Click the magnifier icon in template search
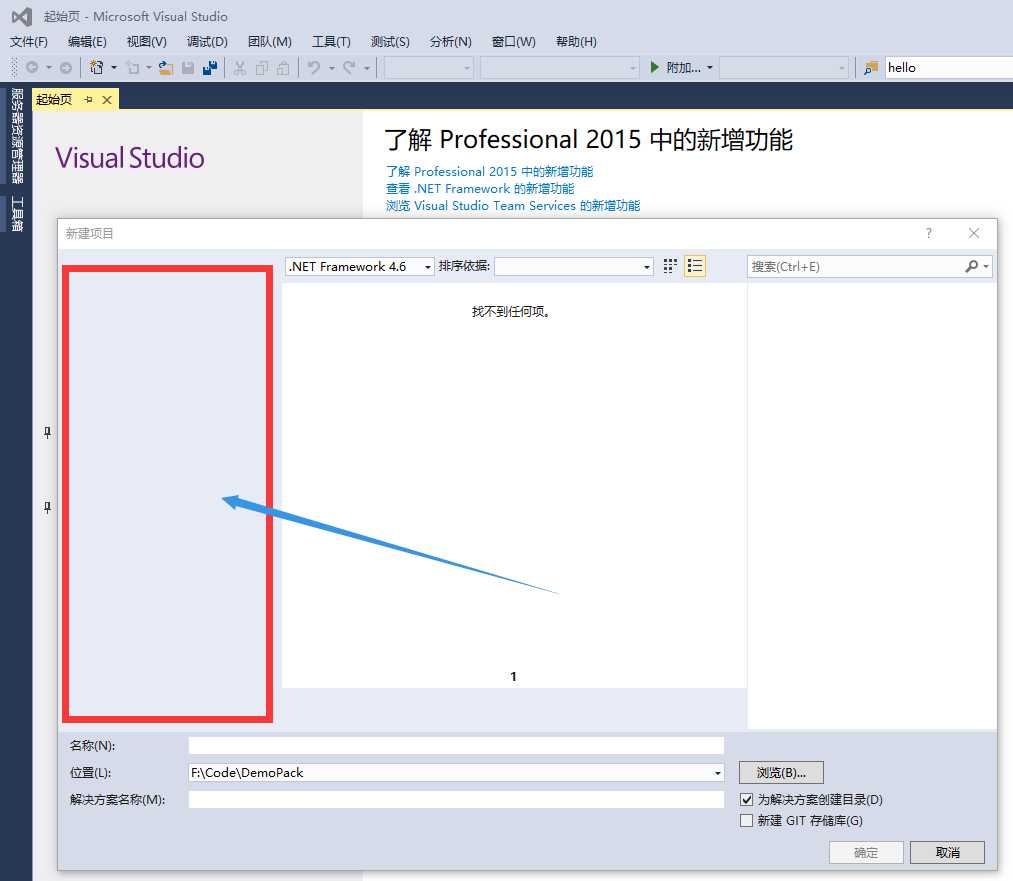The height and width of the screenshot is (881, 1013). [972, 266]
